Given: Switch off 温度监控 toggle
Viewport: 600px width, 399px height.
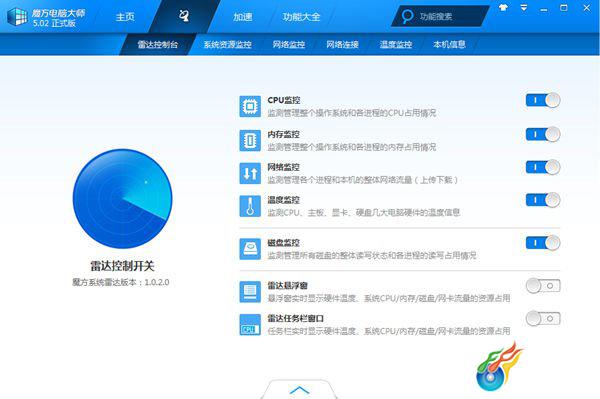Looking at the screenshot, I should point(543,200).
